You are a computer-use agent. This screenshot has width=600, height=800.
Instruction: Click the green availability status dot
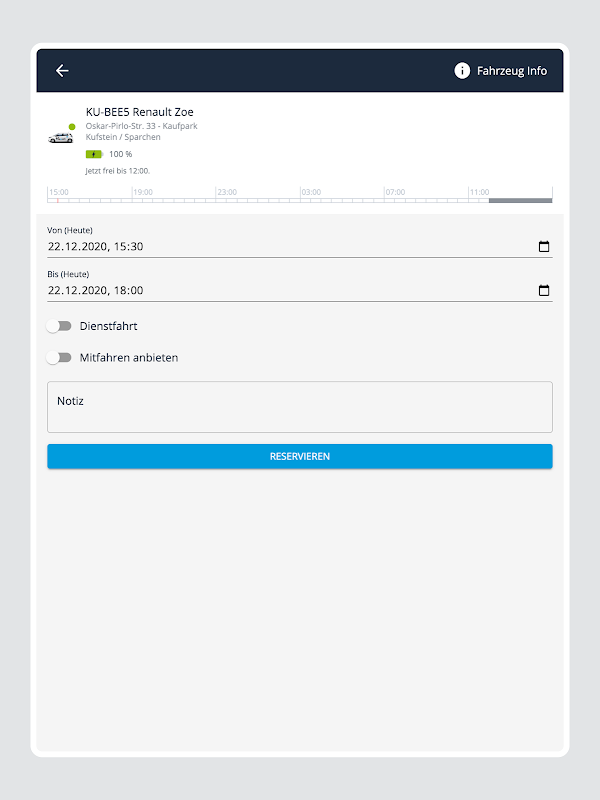click(x=72, y=127)
